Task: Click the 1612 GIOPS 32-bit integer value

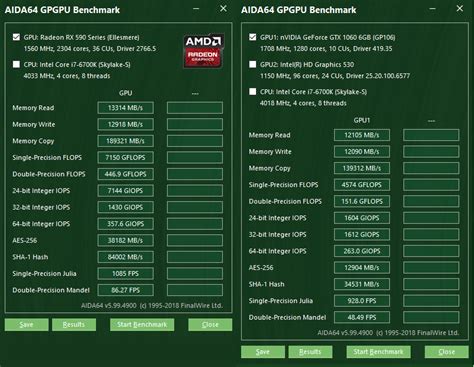Action: click(362, 235)
